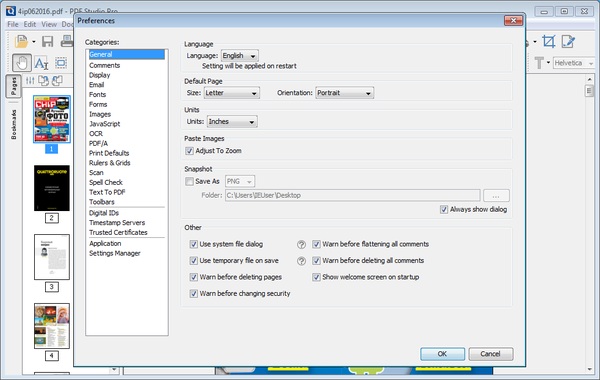Open the page Size dropdown
600x380 pixels.
click(x=232, y=93)
